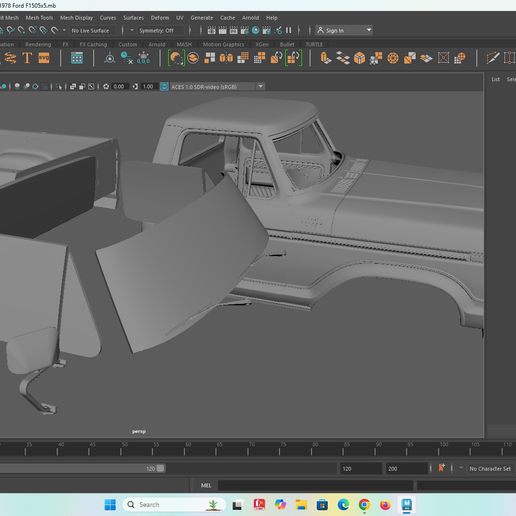Open Render Settings from status line
516x516 pixels.
245,30
